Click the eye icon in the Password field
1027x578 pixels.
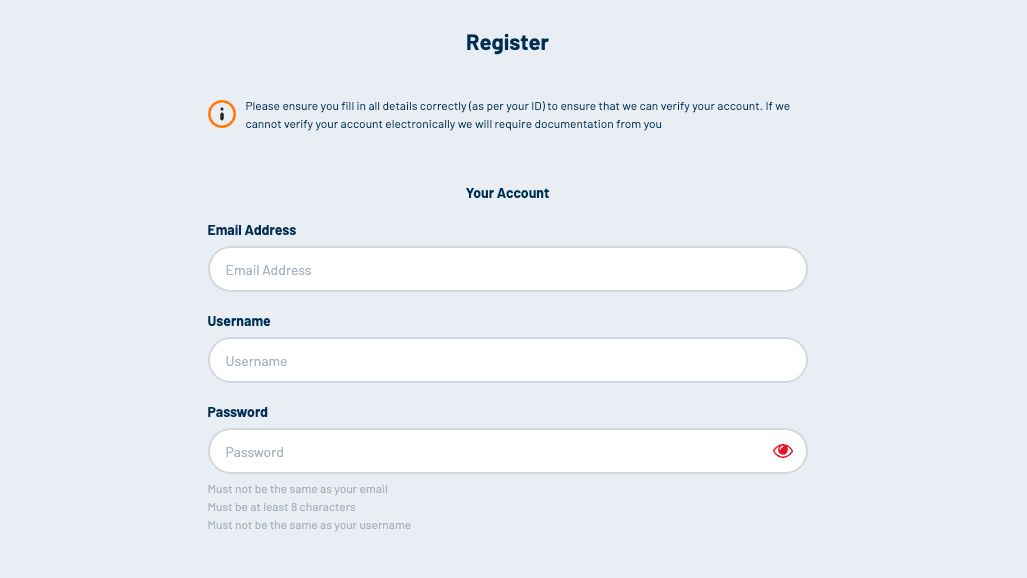[x=783, y=451]
